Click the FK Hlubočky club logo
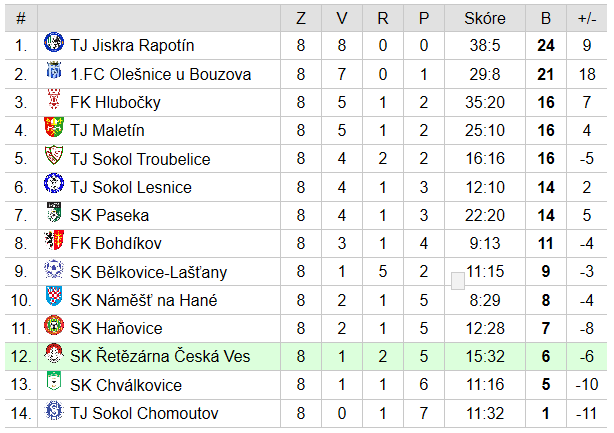This screenshot has width=614, height=433. click(x=54, y=99)
